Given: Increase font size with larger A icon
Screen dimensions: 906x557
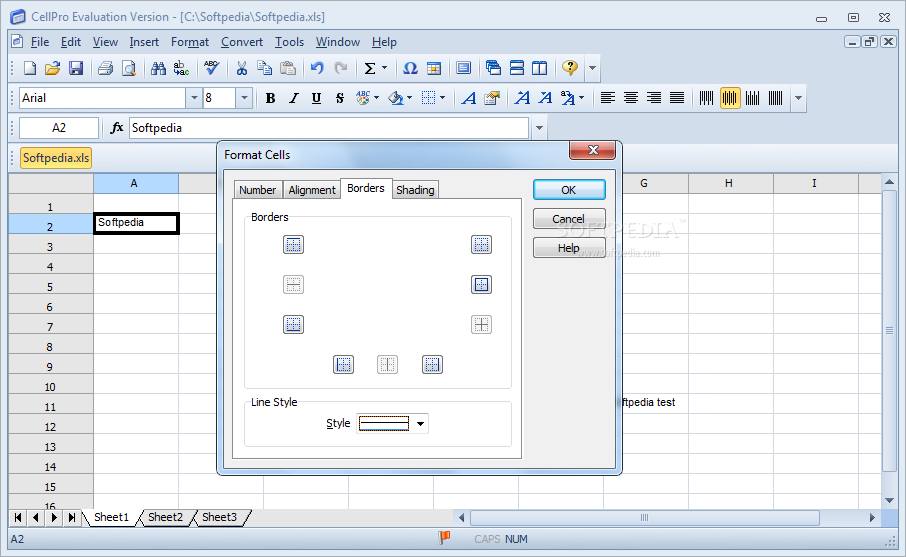Looking at the screenshot, I should coord(522,98).
